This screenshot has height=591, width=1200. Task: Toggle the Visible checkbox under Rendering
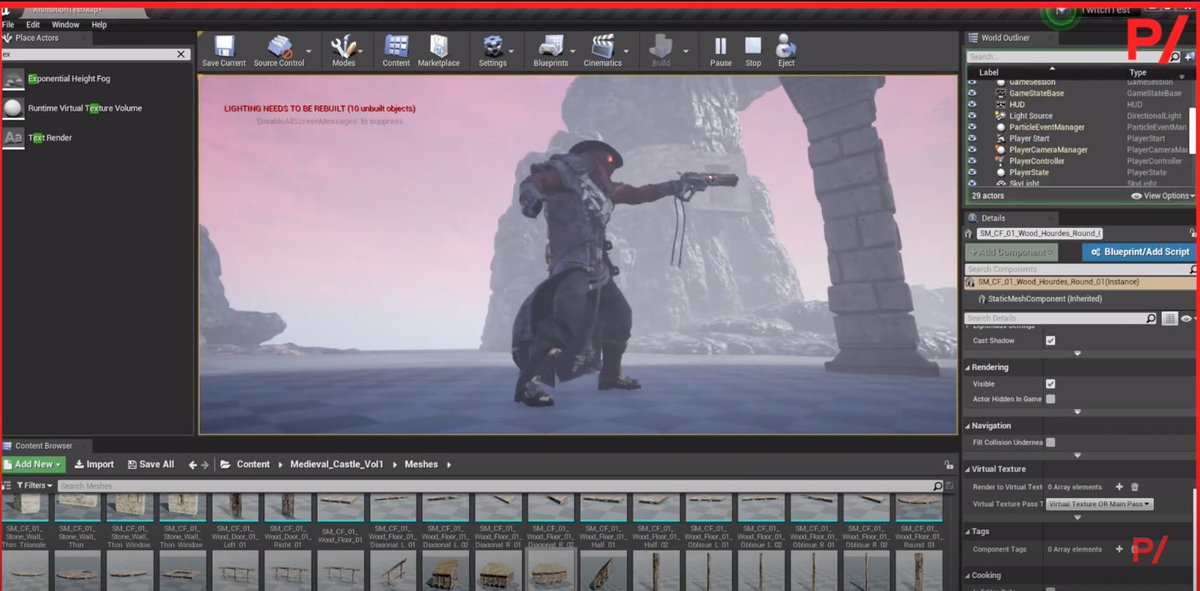pos(1050,383)
